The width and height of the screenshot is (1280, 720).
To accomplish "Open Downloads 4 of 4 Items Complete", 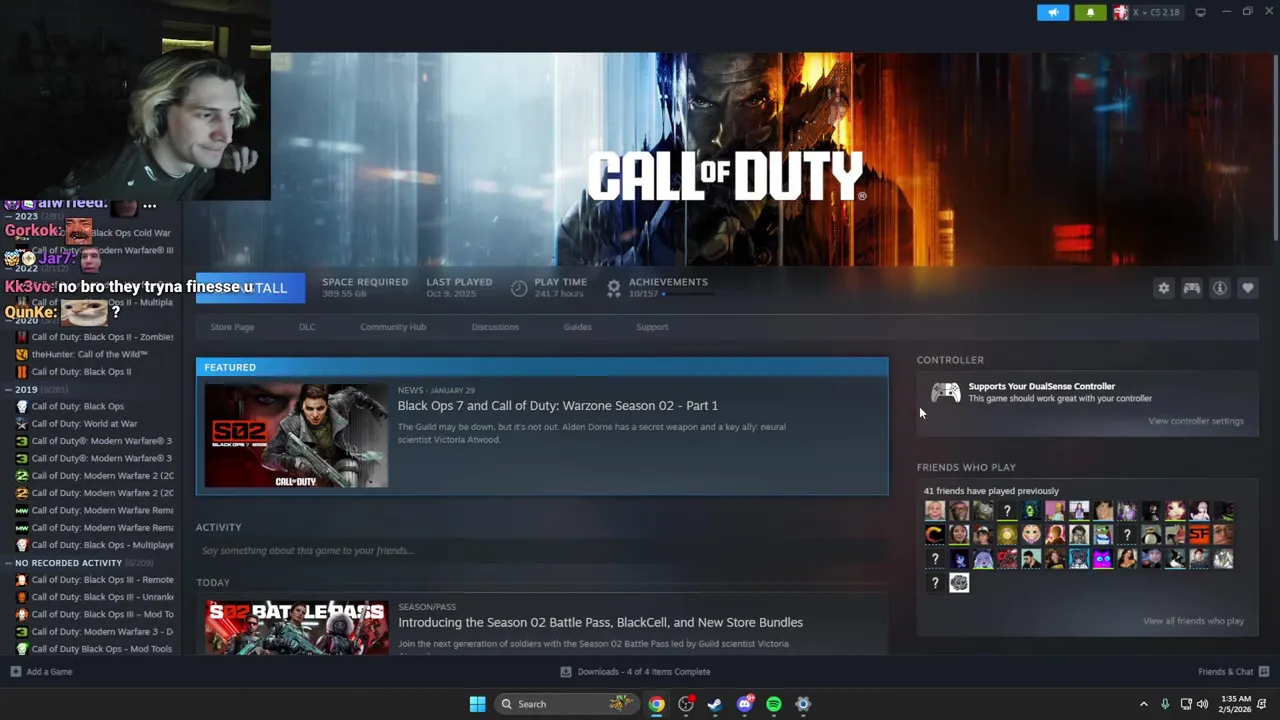I will (644, 671).
